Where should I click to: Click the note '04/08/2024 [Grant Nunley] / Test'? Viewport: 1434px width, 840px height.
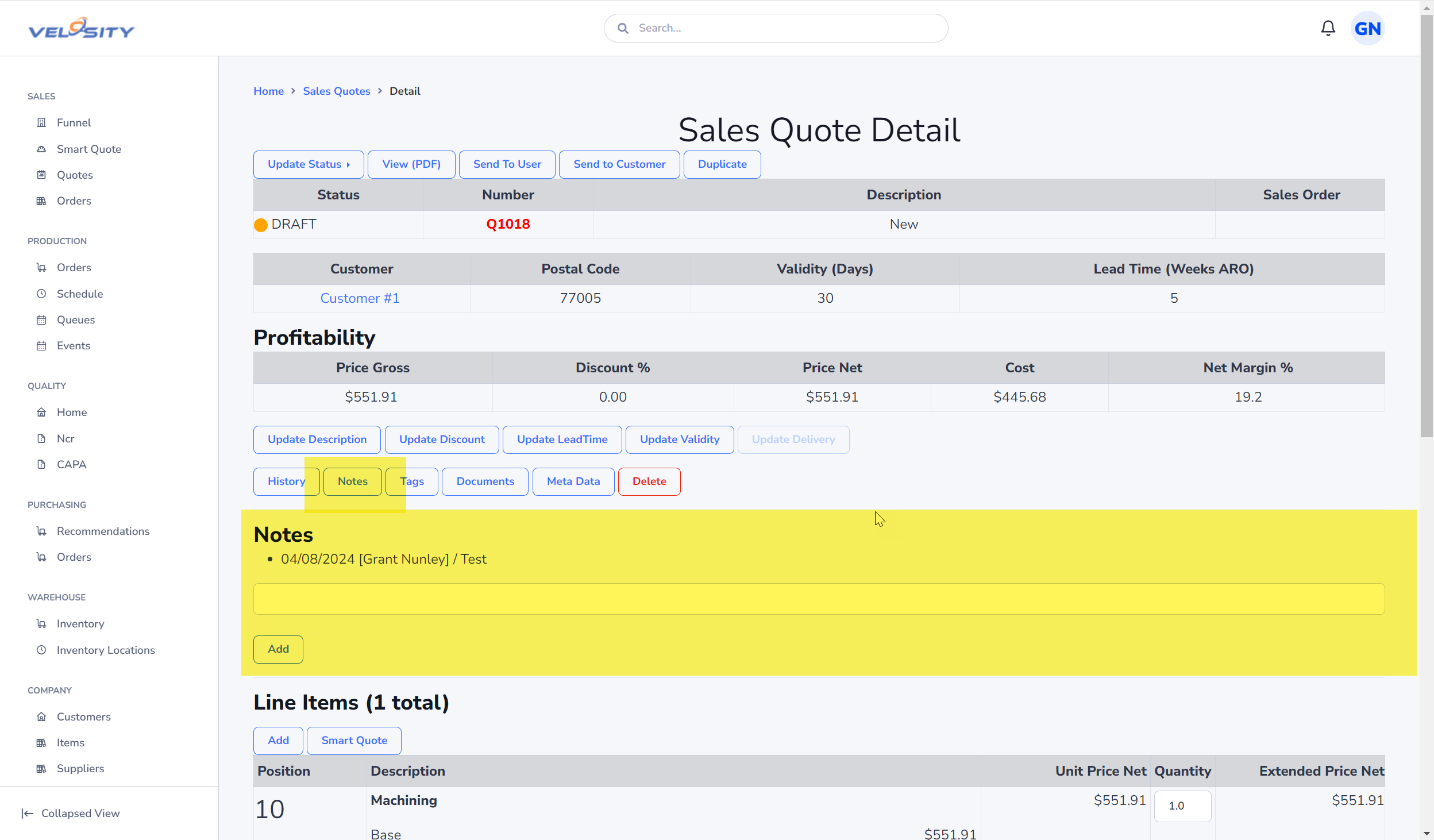coord(383,559)
